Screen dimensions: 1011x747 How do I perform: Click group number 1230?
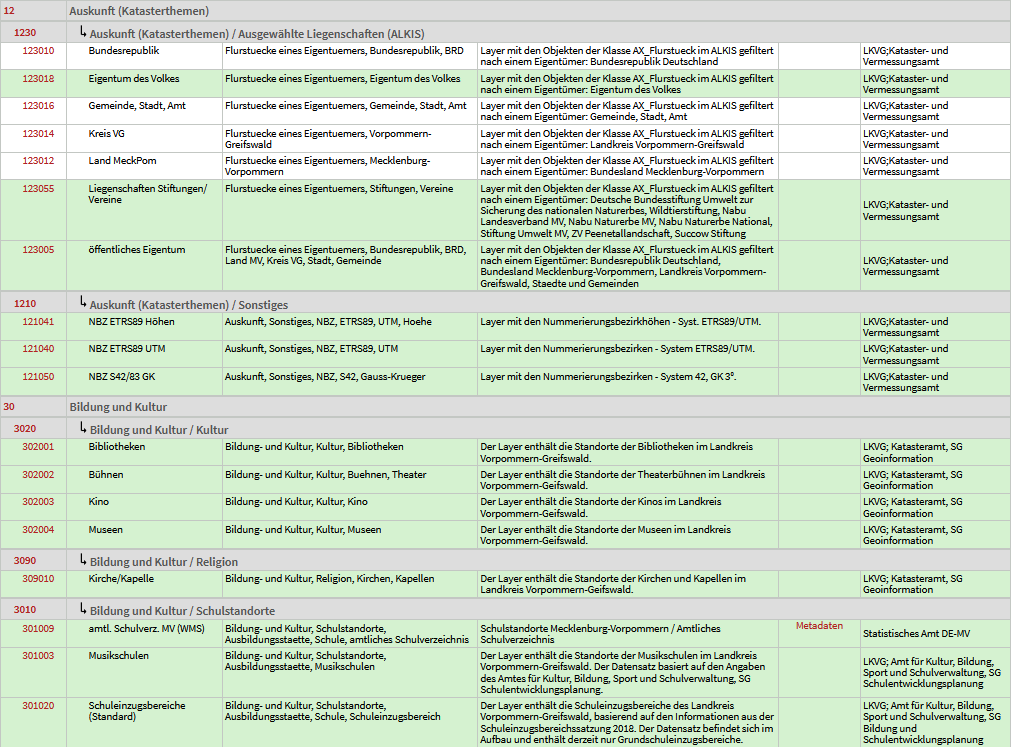pos(25,33)
